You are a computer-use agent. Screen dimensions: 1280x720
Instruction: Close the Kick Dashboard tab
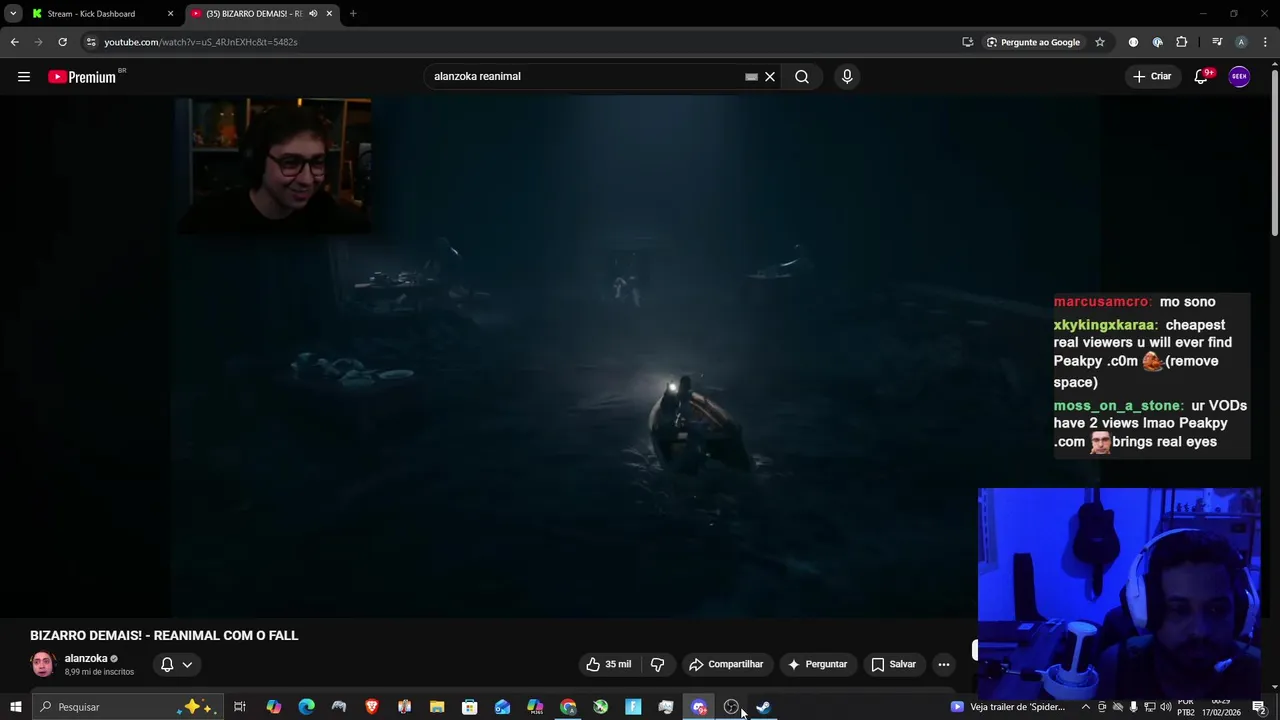[170, 14]
